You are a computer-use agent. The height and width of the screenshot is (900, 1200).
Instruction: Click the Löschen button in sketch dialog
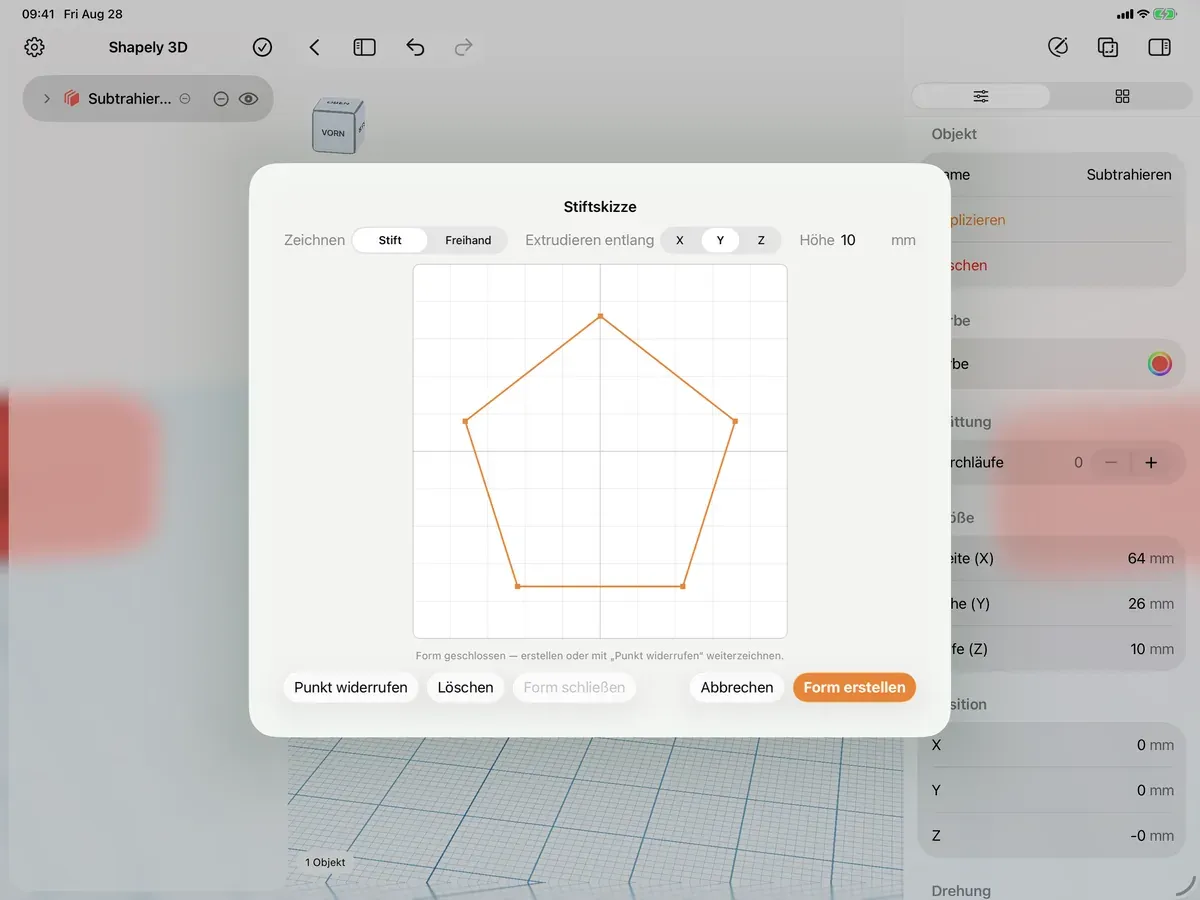coord(465,687)
